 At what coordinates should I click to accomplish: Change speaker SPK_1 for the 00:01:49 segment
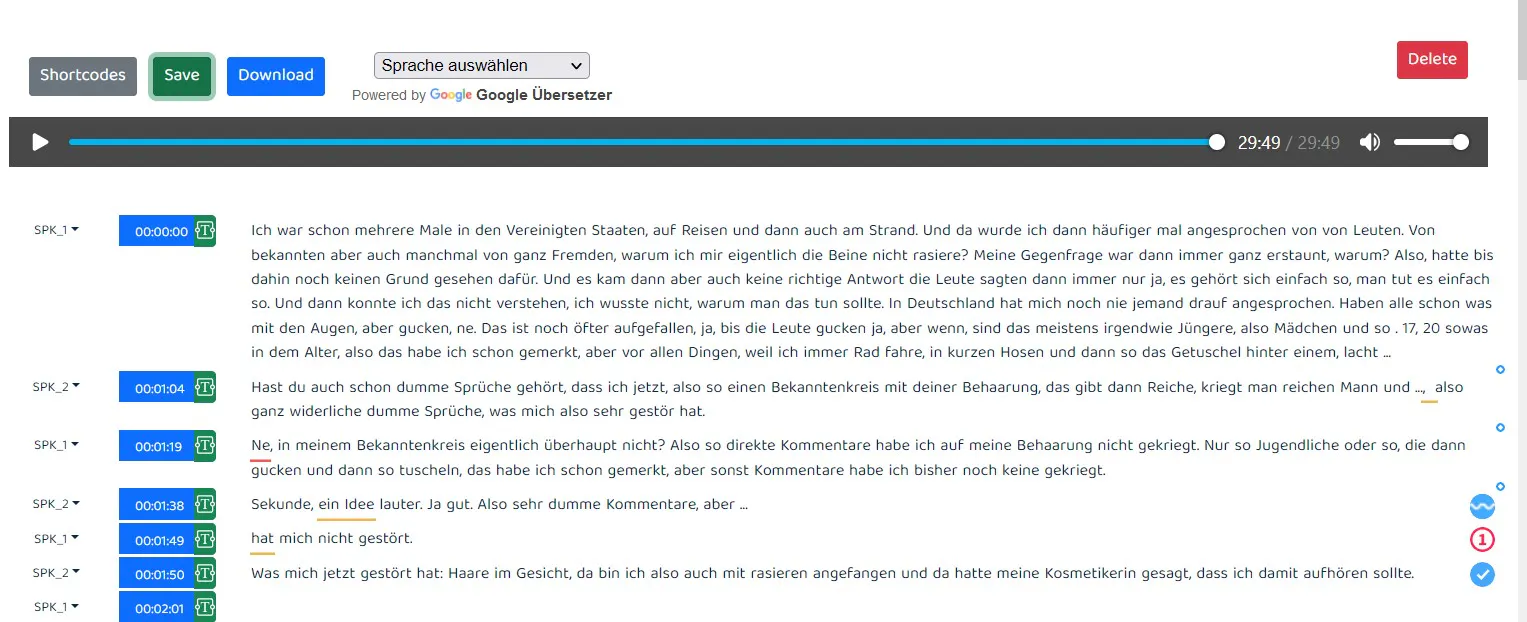click(x=56, y=538)
